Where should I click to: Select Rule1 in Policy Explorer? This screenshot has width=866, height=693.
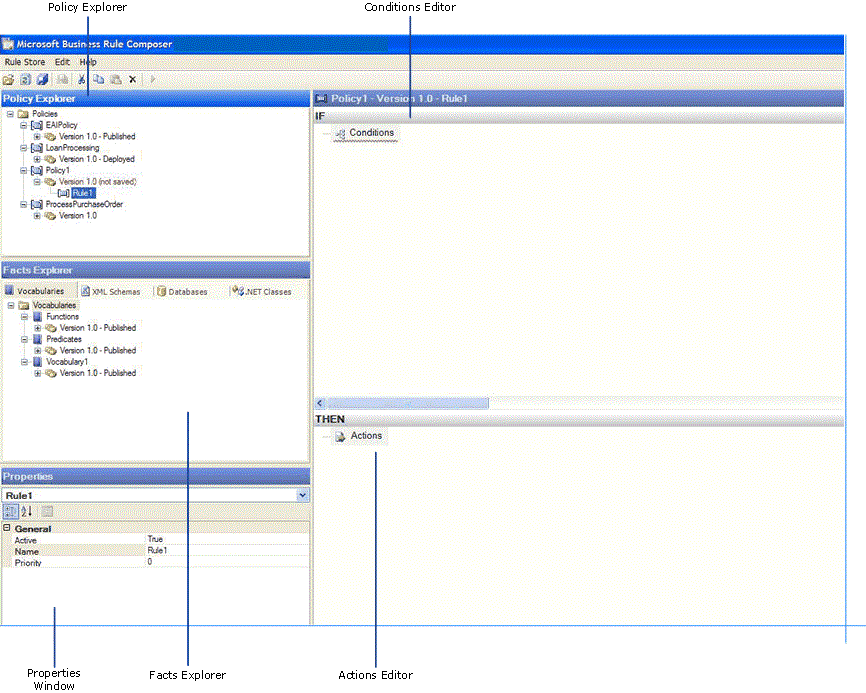[x=83, y=193]
